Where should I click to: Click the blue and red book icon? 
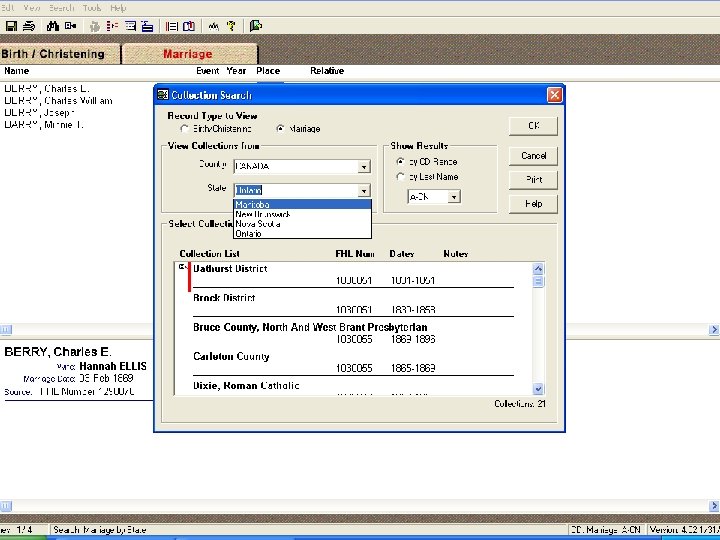pyautogui.click(x=189, y=26)
